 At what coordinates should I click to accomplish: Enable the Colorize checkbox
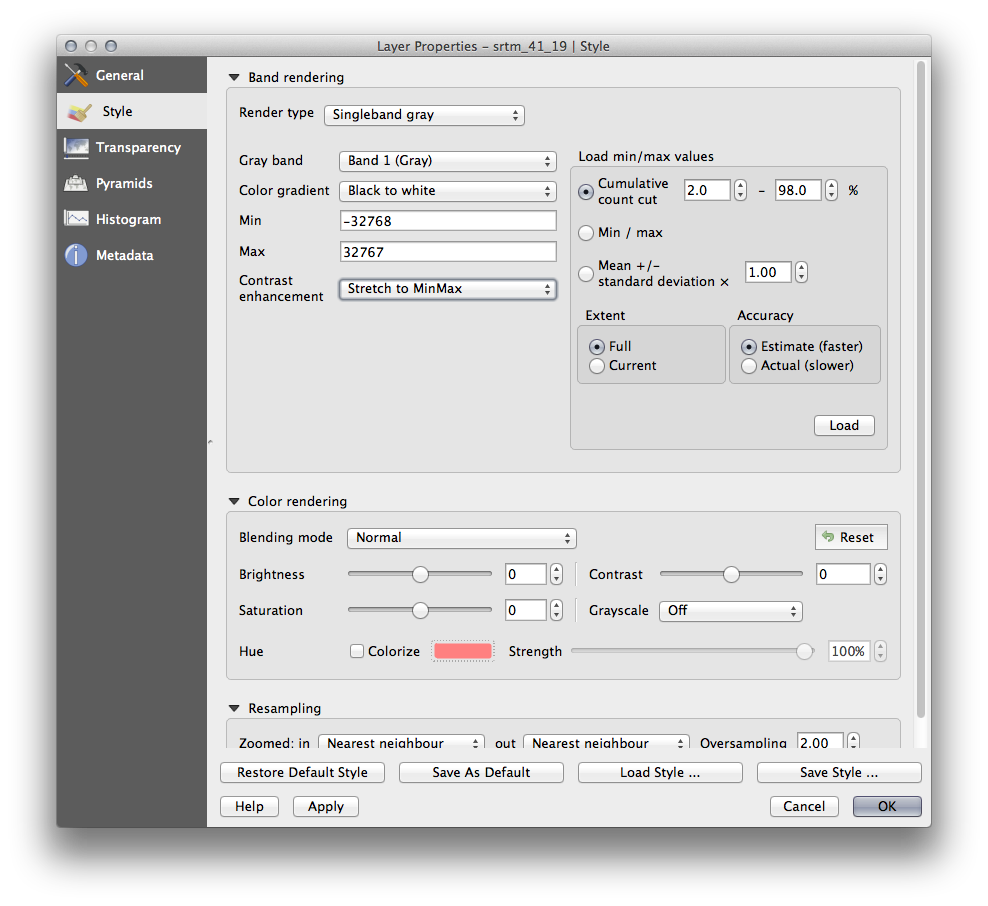[x=357, y=651]
